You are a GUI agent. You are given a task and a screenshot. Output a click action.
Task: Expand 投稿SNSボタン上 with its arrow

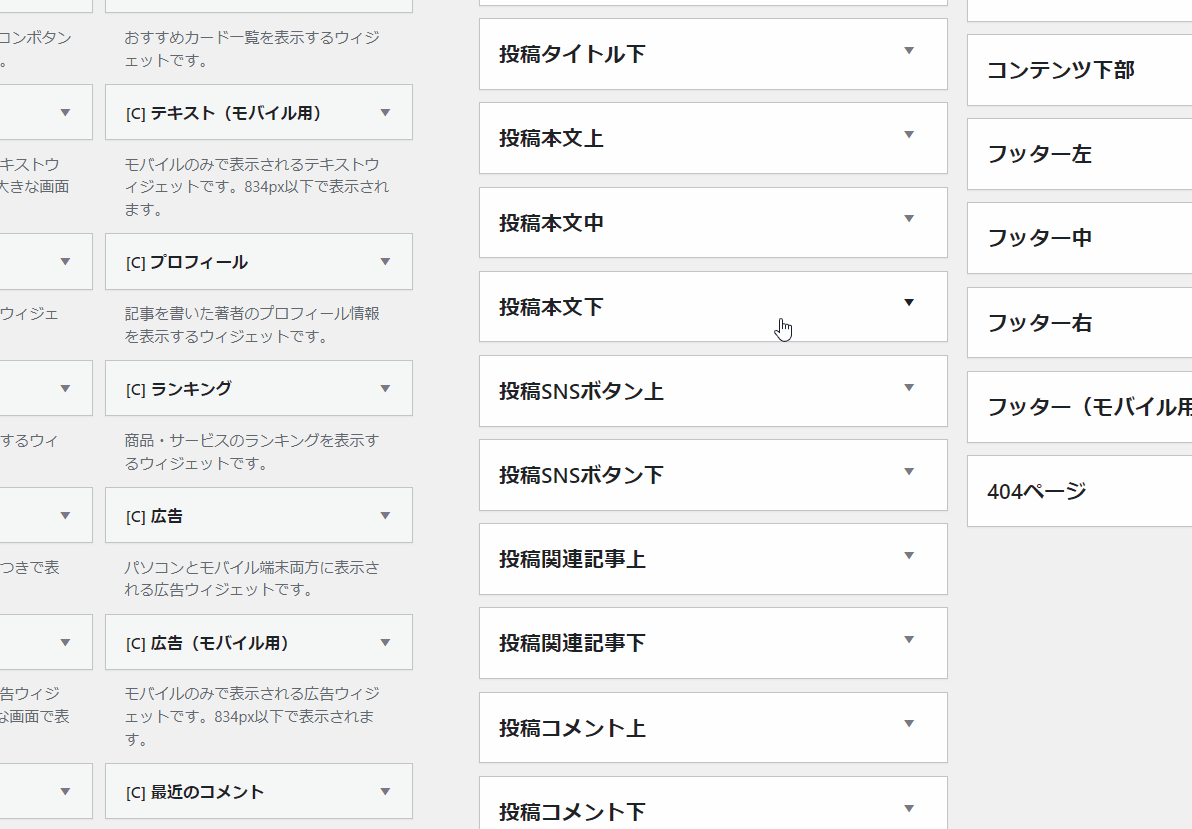909,387
